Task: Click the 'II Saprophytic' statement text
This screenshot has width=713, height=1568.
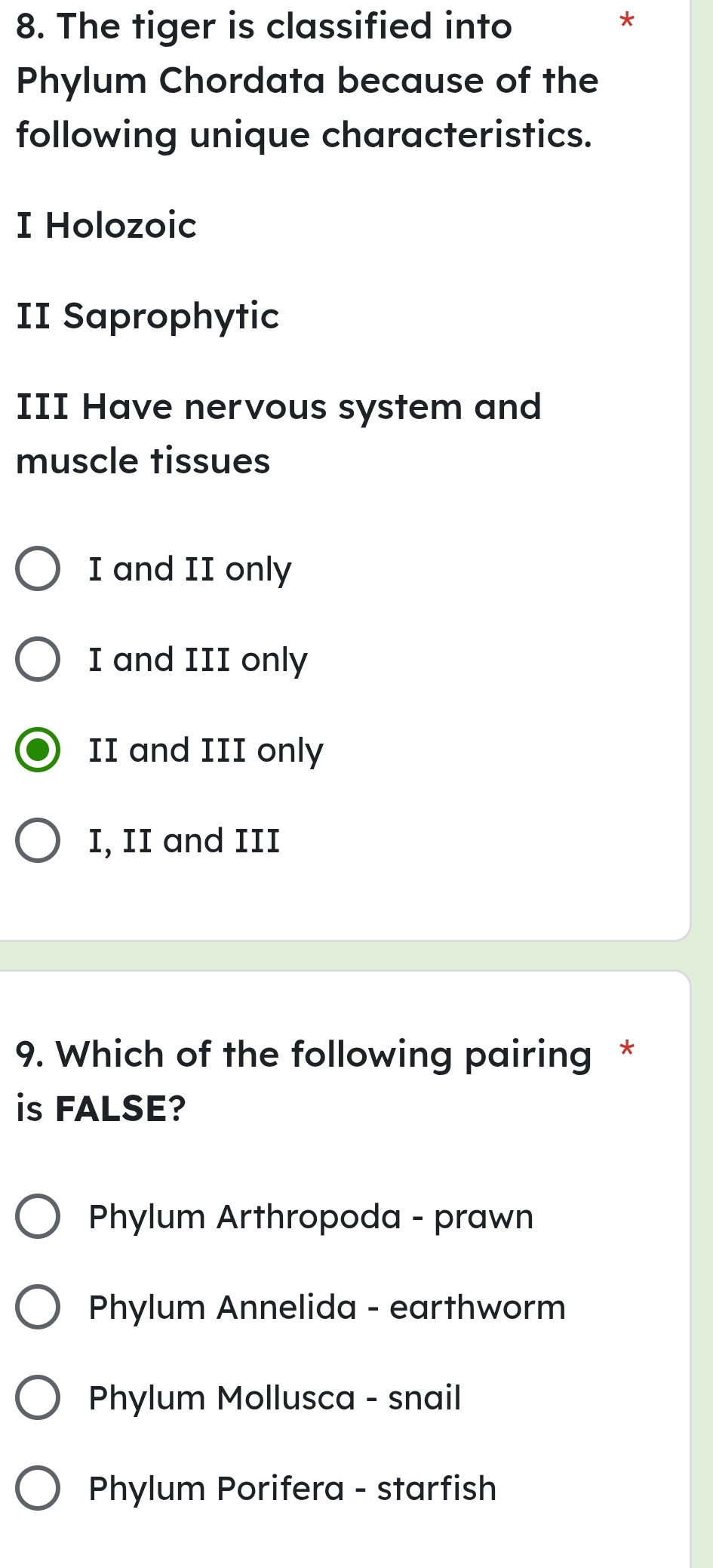Action: (148, 316)
